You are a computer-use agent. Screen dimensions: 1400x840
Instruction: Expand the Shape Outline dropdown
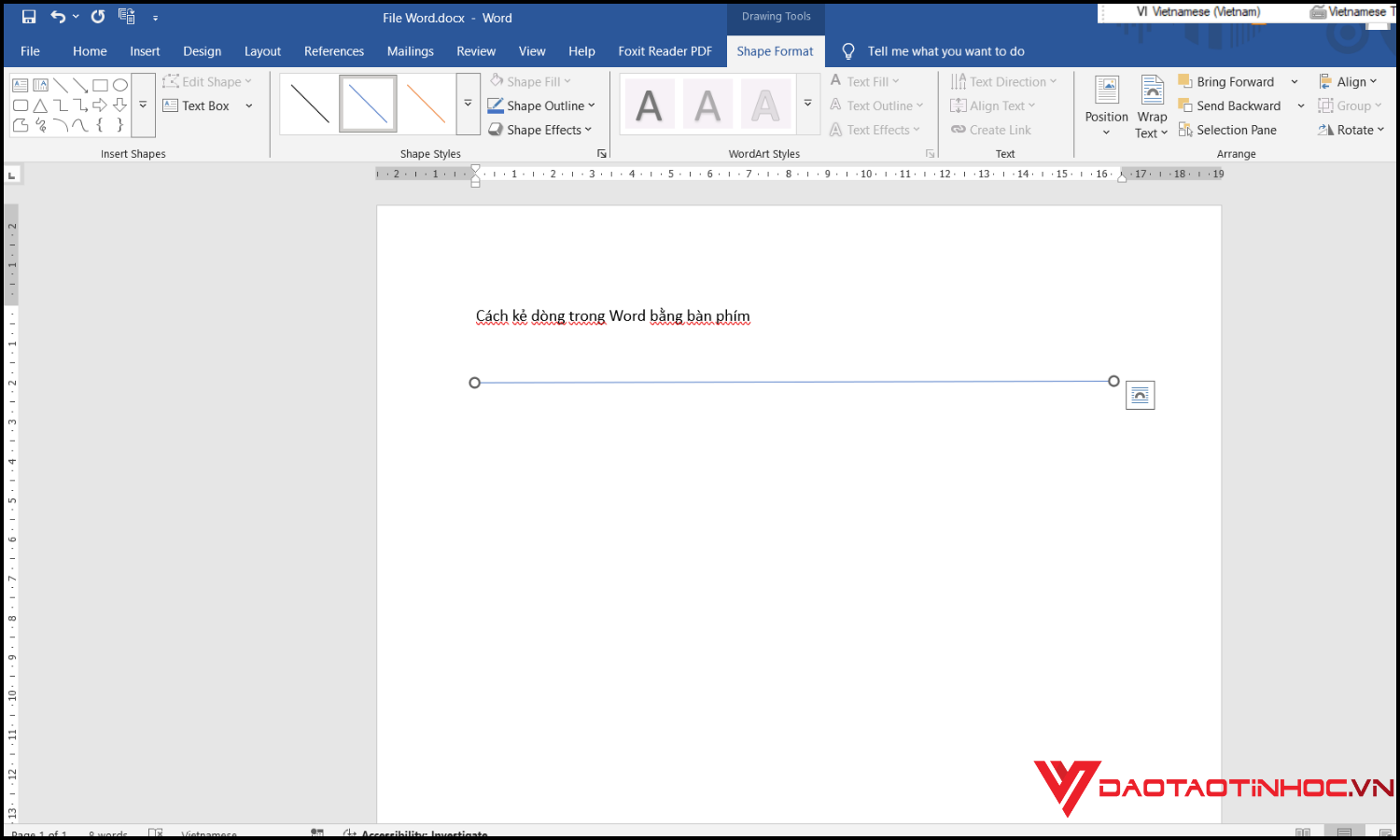click(x=542, y=105)
